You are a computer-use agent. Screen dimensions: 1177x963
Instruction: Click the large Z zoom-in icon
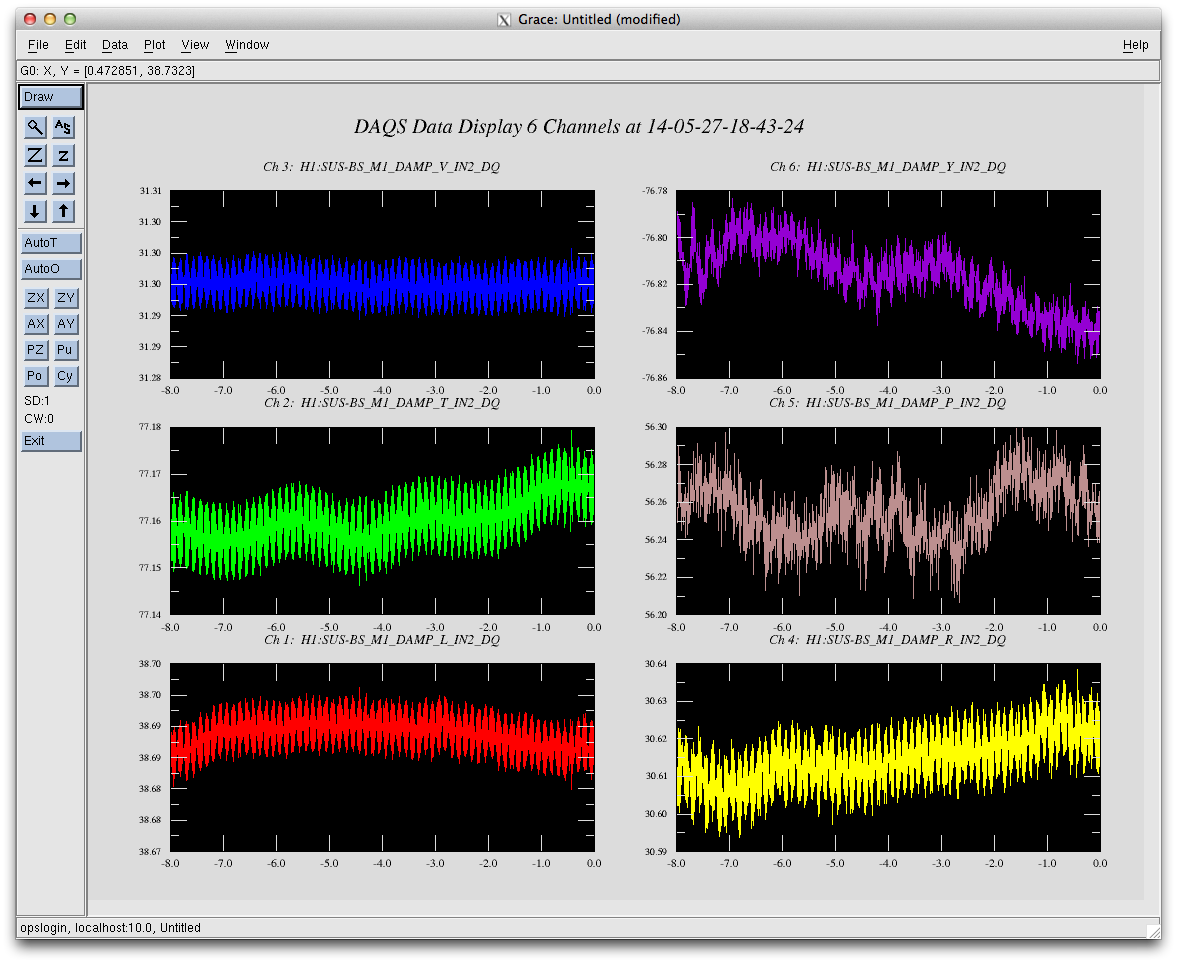35,155
